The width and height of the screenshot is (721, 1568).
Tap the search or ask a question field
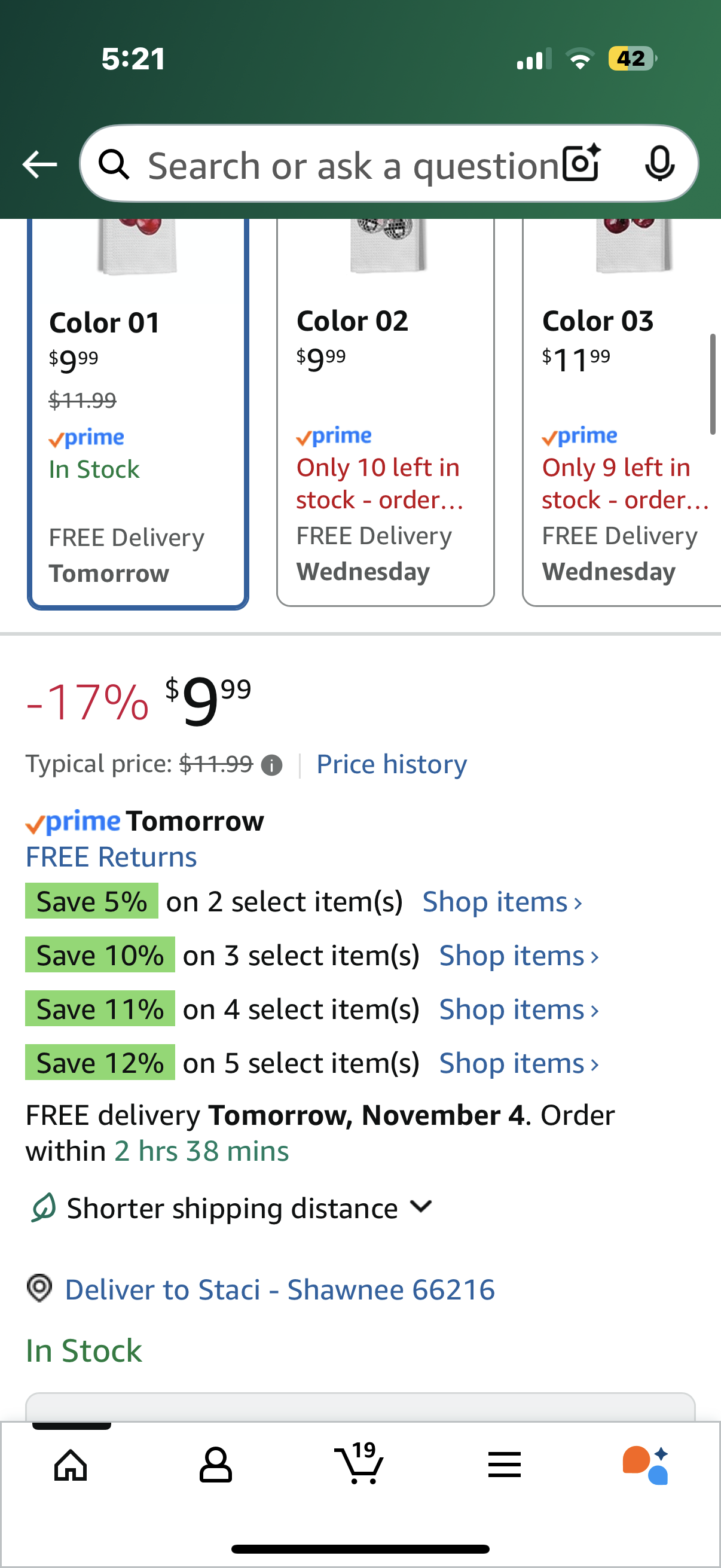(353, 164)
